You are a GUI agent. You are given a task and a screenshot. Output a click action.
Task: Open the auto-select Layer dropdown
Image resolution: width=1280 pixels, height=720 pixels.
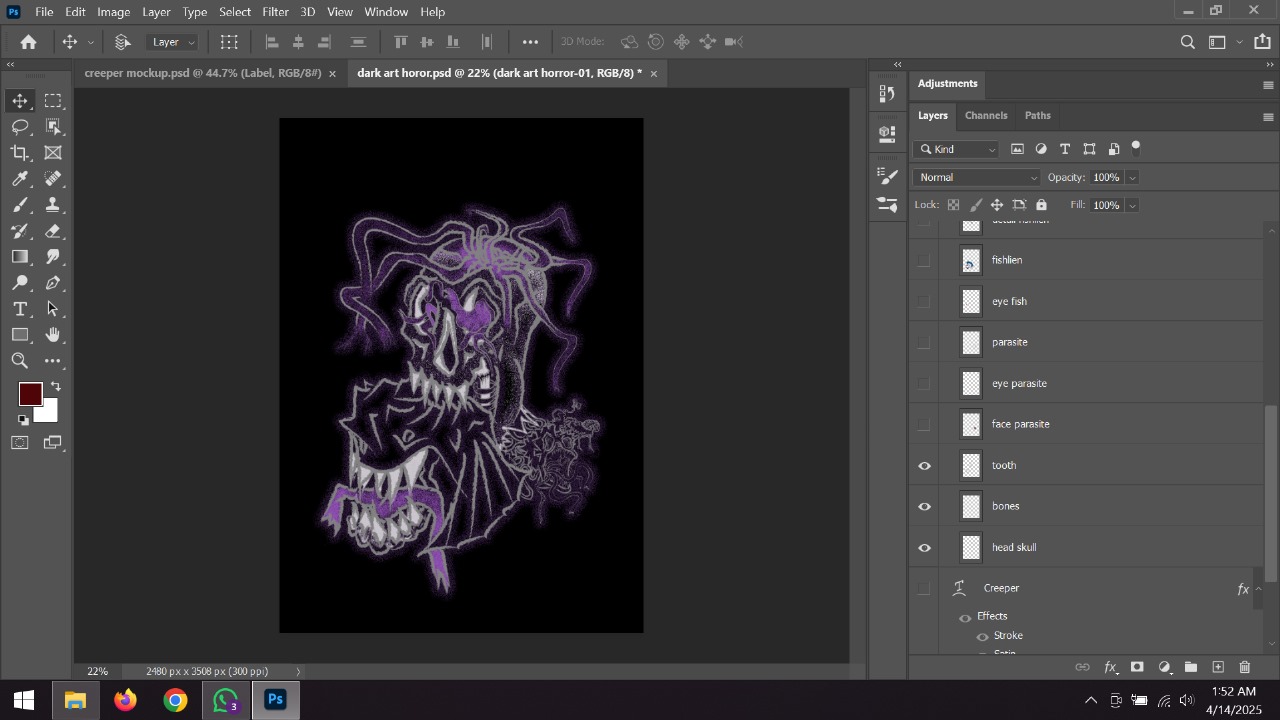174,42
